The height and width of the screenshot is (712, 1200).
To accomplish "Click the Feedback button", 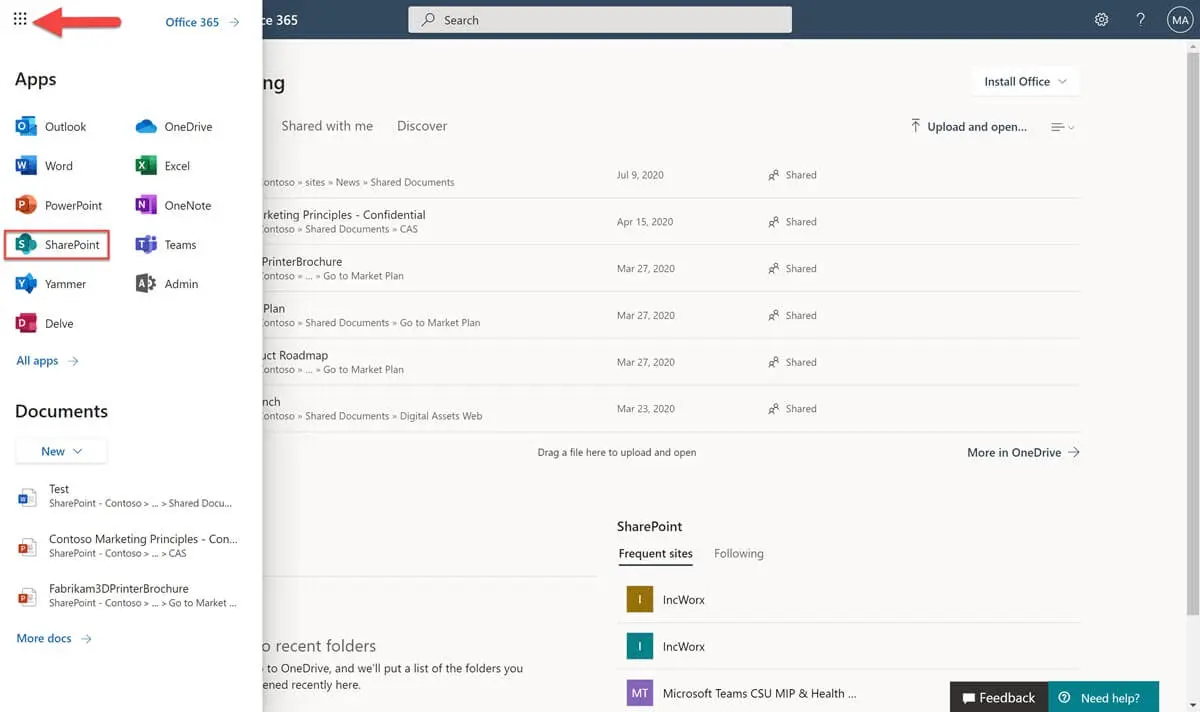I will [999, 697].
